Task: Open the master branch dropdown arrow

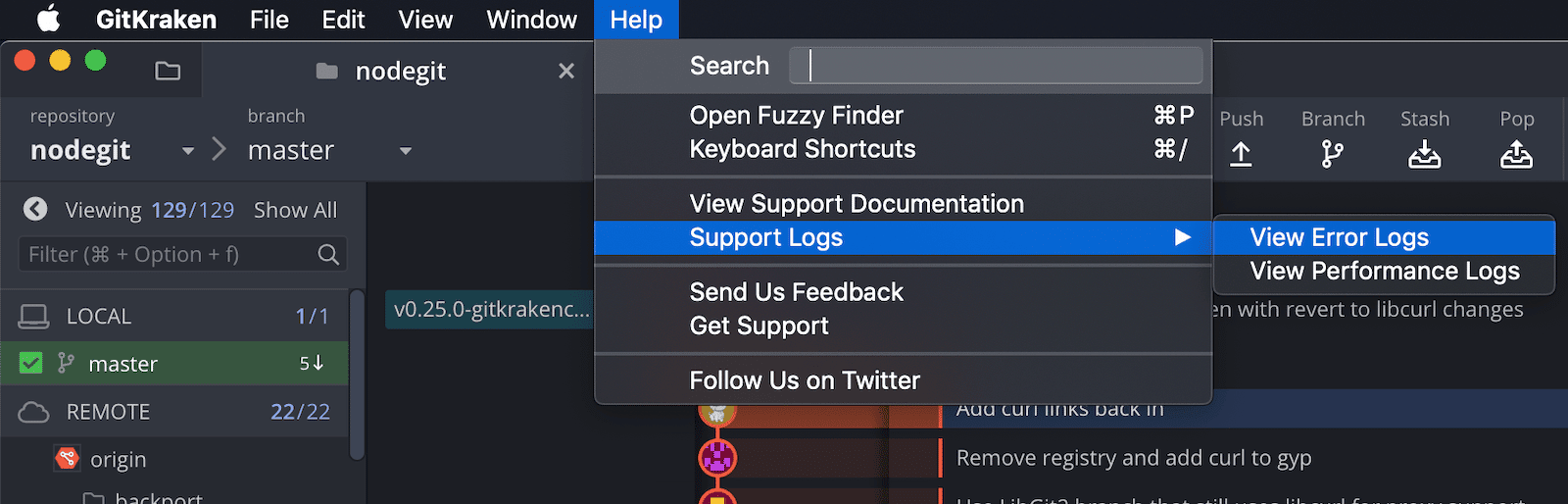Action: click(x=405, y=151)
